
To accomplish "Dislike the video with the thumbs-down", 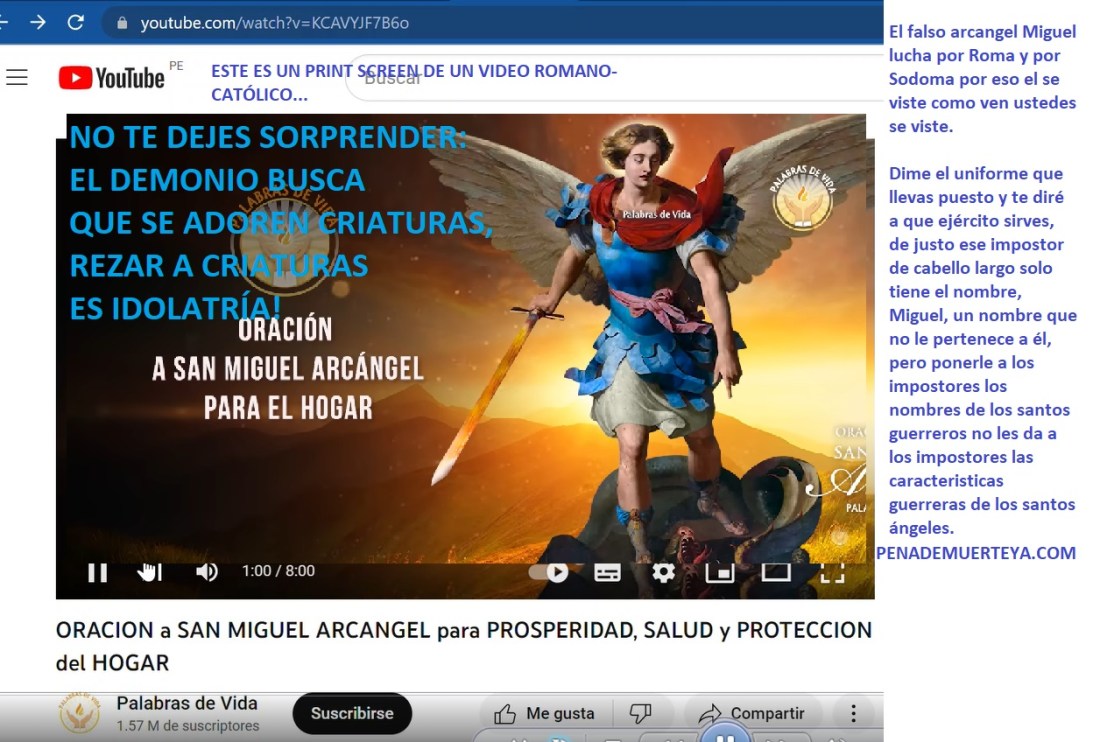I will pos(641,712).
